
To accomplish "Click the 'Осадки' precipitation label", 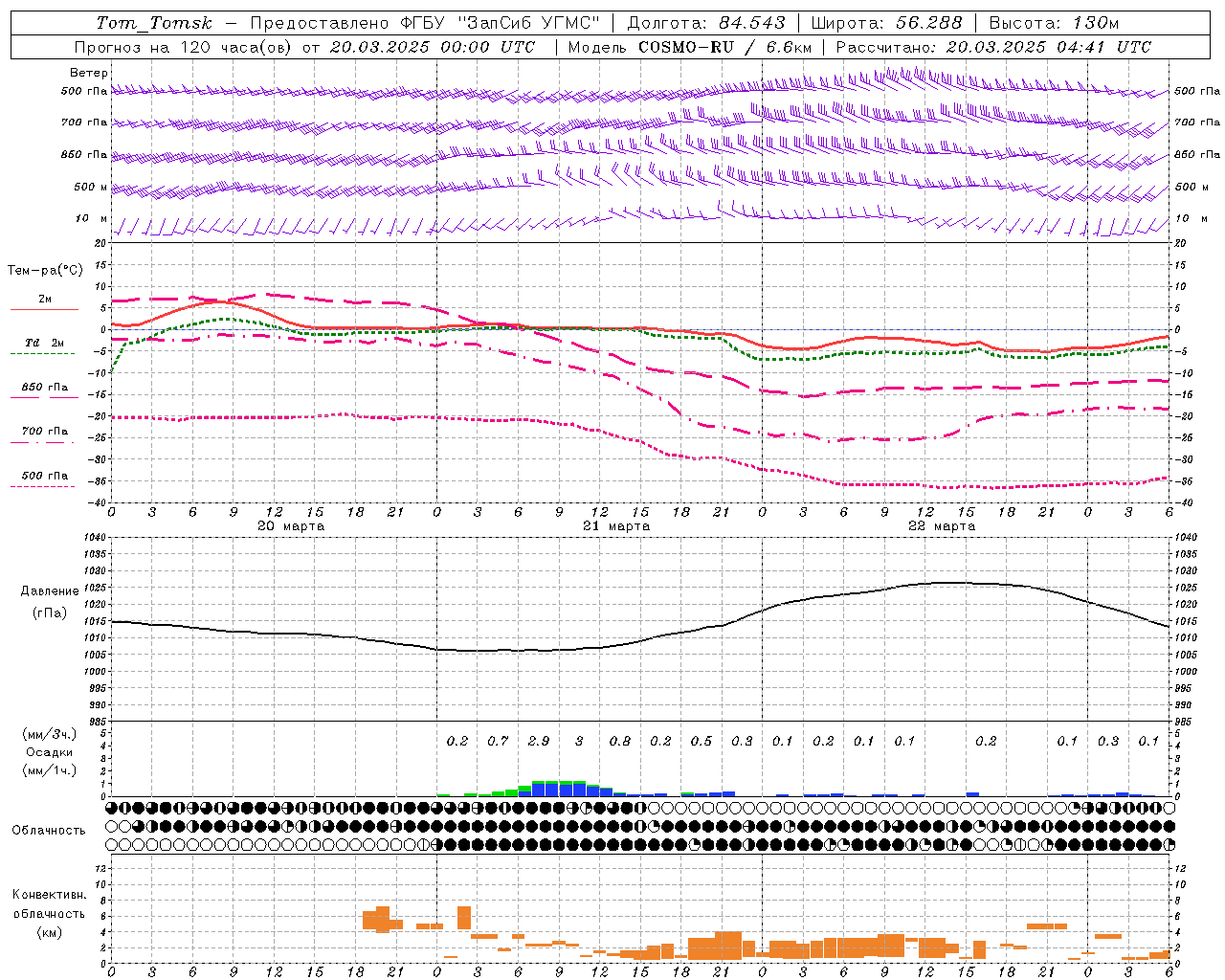I will (x=50, y=753).
